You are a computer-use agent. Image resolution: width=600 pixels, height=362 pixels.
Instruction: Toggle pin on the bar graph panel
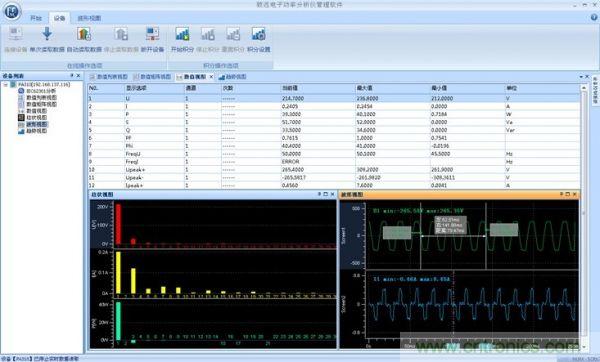(319, 194)
